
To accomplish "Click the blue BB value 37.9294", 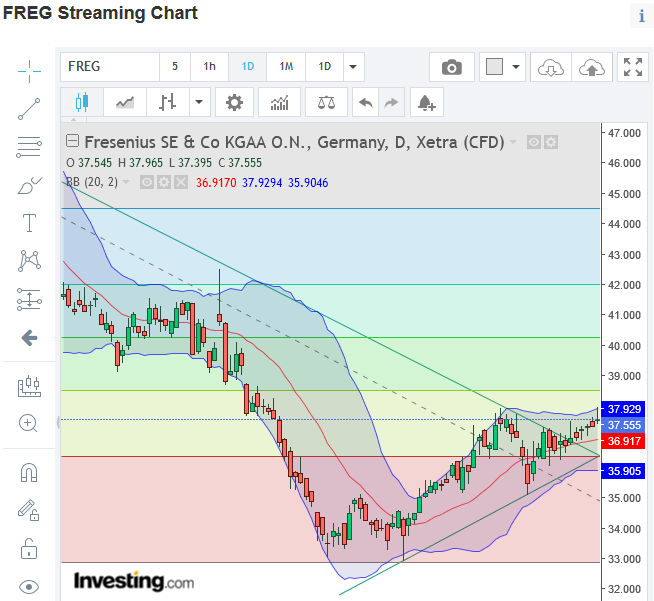I will (262, 183).
